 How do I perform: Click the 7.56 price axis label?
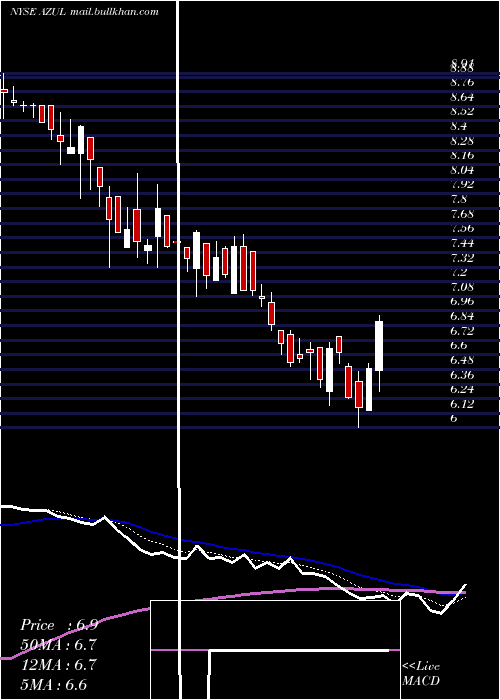pos(462,229)
